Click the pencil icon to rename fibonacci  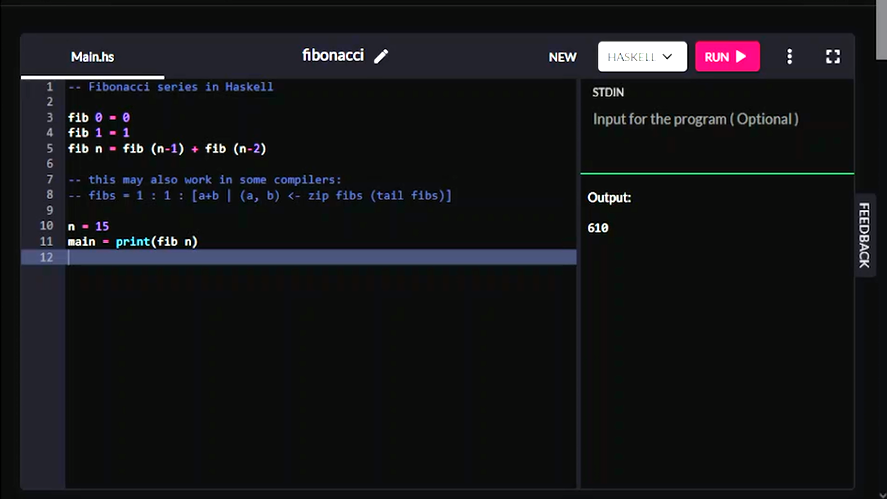click(x=381, y=56)
